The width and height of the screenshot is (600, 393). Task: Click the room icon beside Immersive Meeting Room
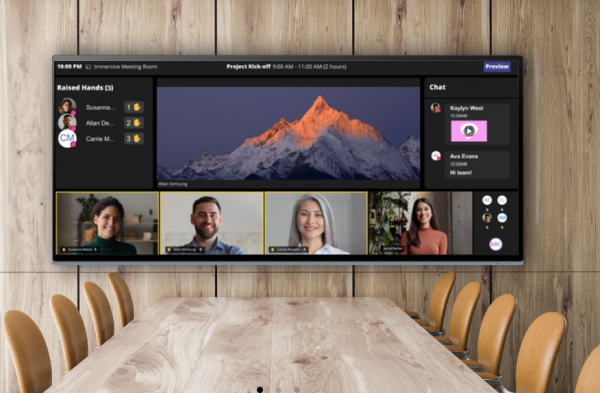(88, 67)
